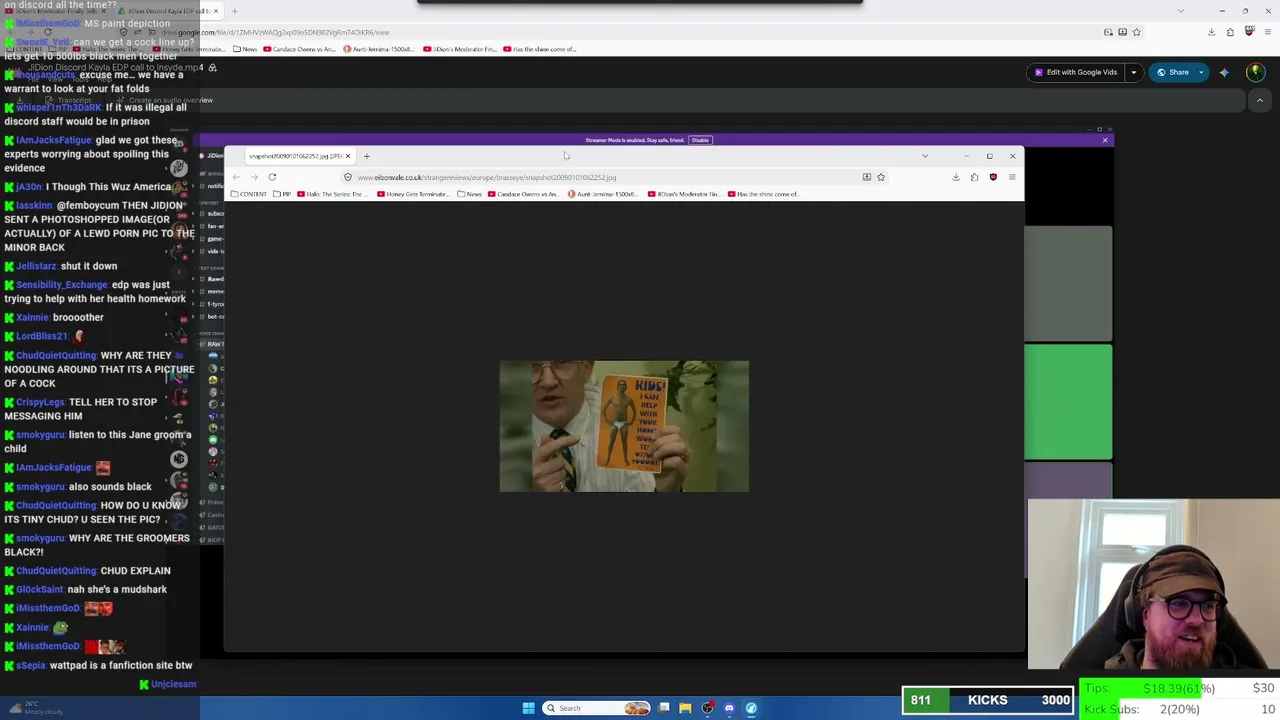This screenshot has width=1280, height=720.
Task: Open OBS Studio from the taskbar
Action: (708, 708)
